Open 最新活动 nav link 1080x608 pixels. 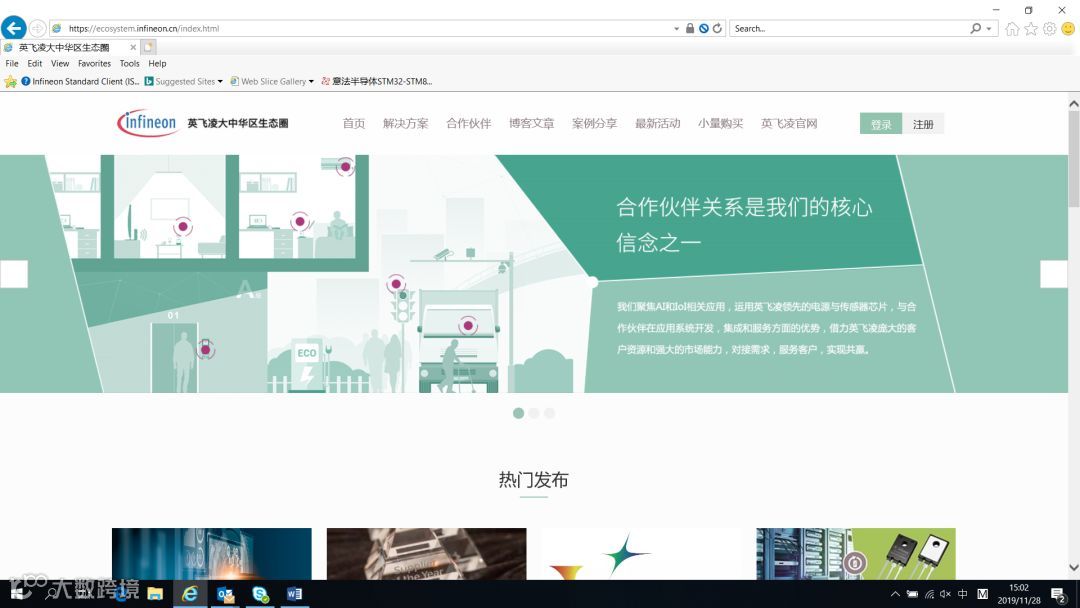(658, 123)
